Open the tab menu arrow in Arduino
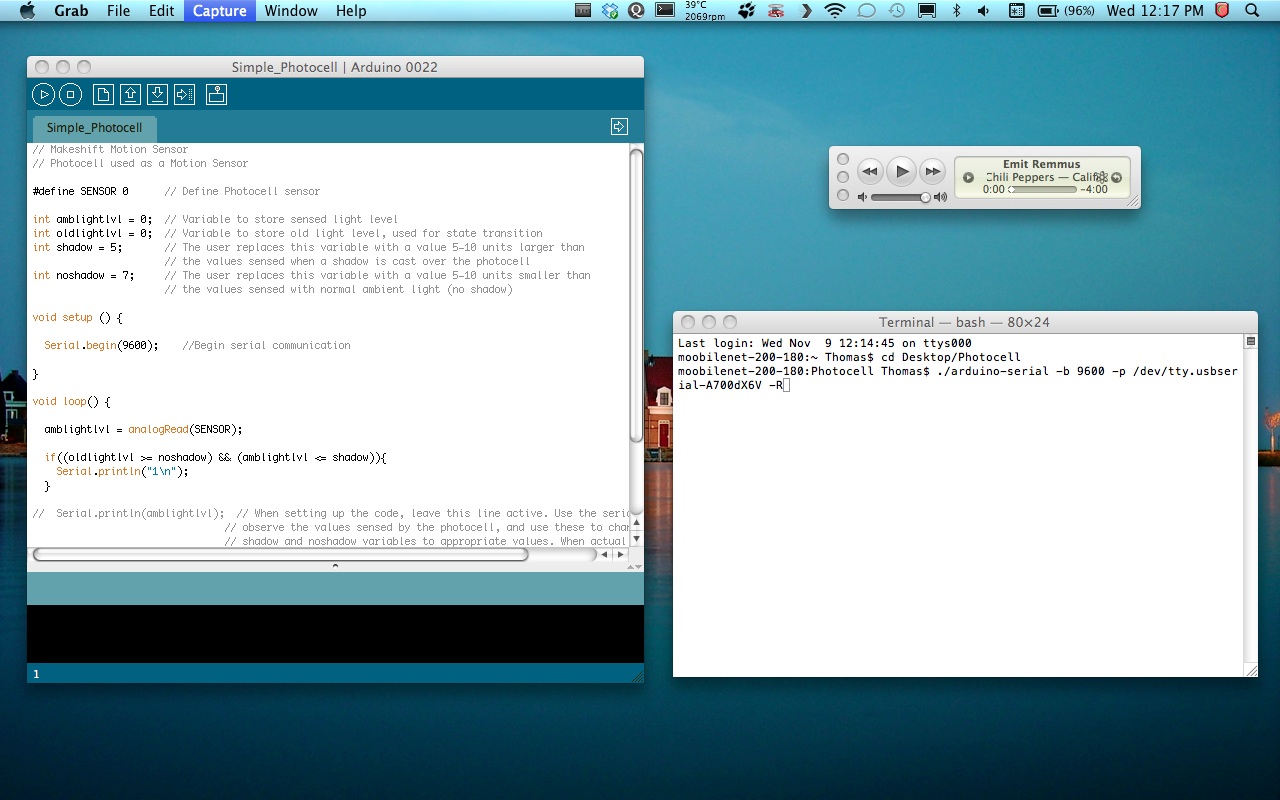This screenshot has height=800, width=1280. [x=619, y=126]
